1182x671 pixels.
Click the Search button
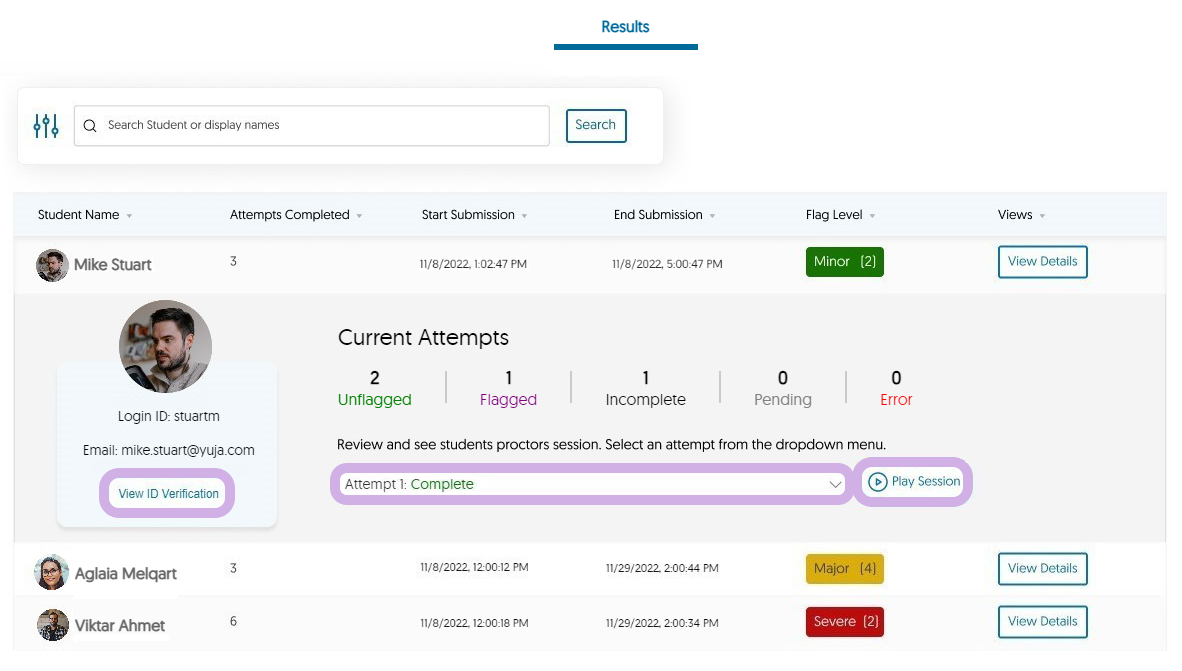(x=596, y=126)
